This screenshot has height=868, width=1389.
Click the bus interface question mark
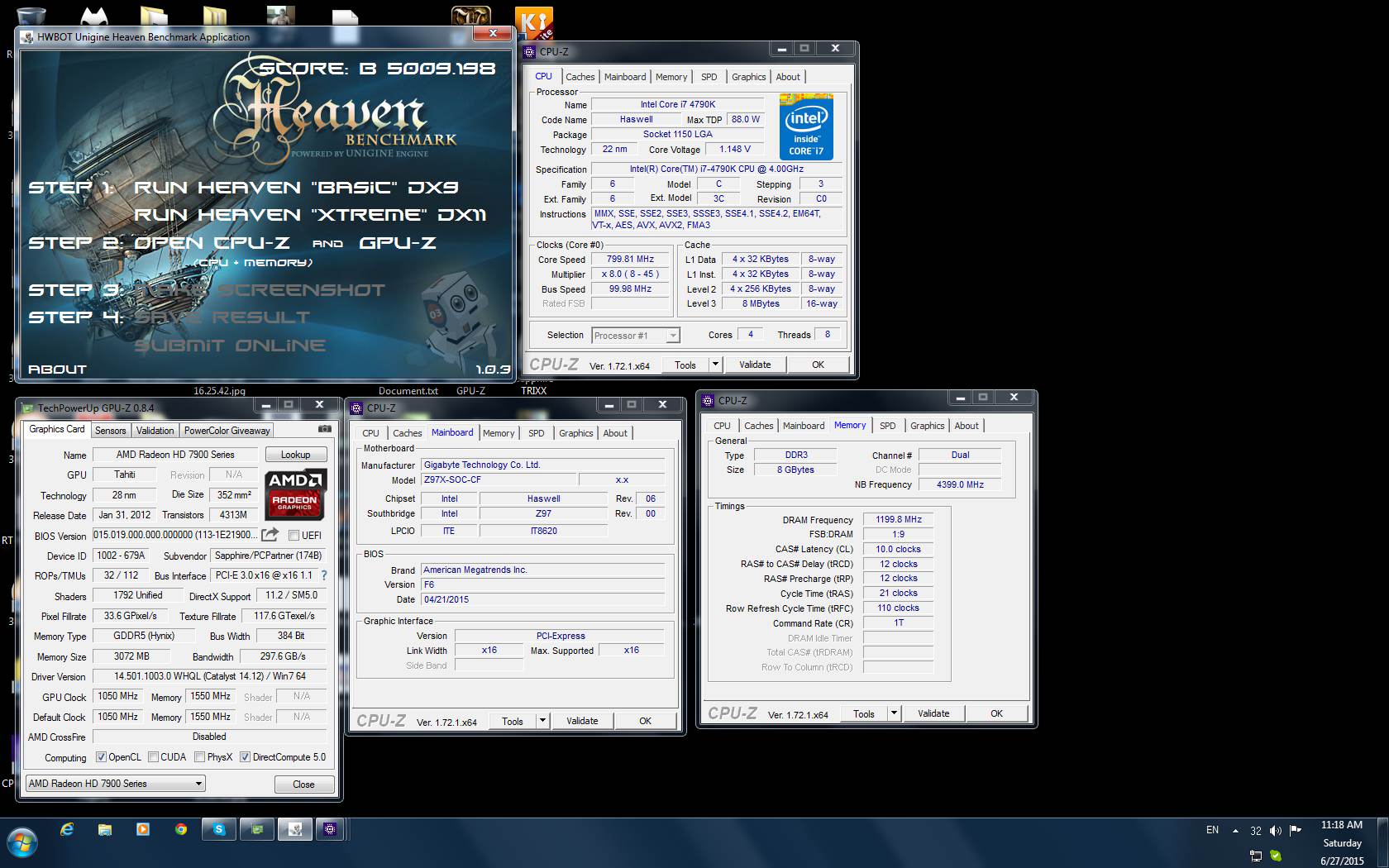[x=324, y=575]
